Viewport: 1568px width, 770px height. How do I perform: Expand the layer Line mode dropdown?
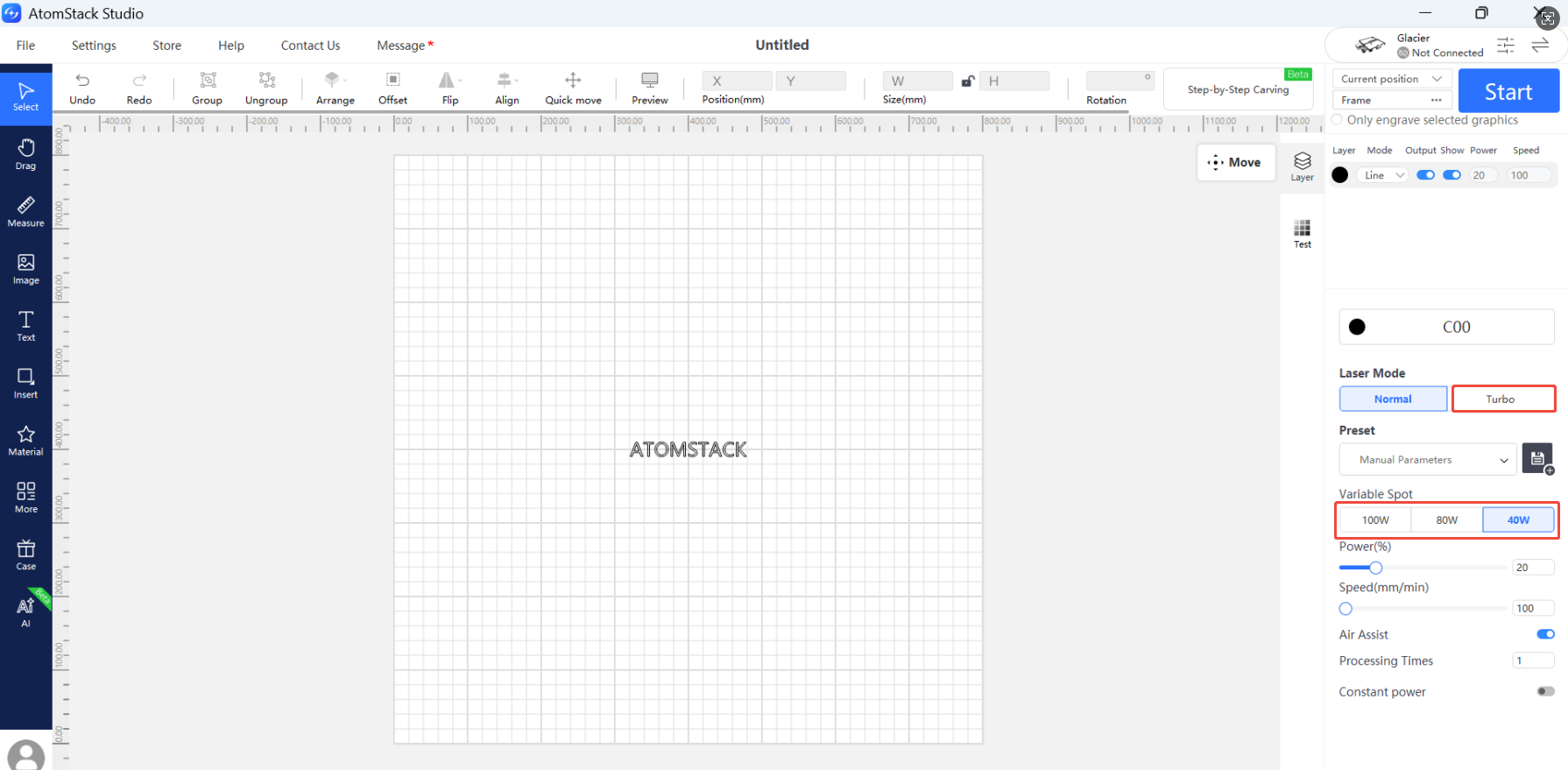[1384, 175]
